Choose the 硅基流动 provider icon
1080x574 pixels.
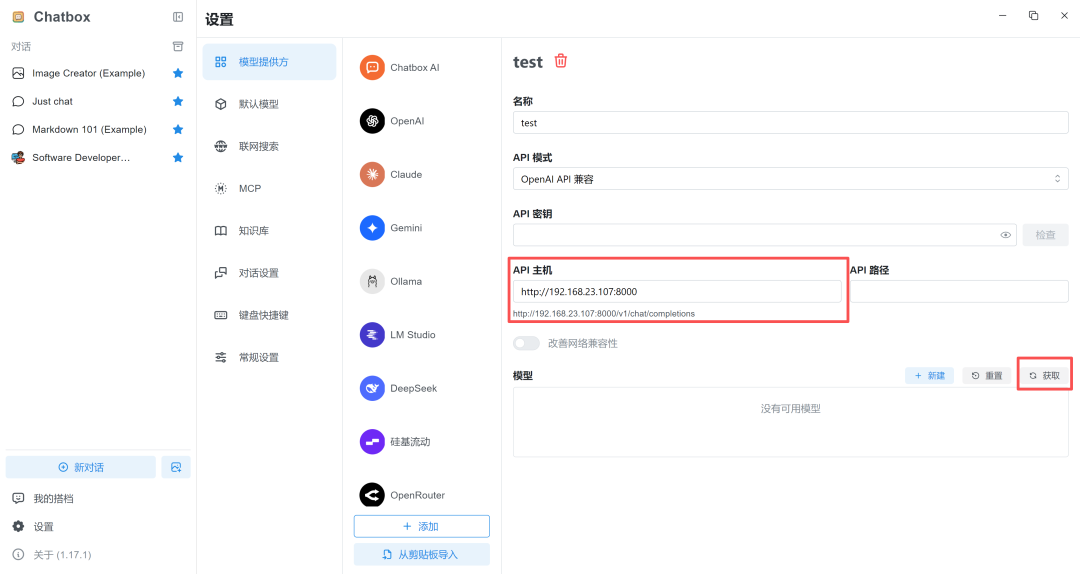click(372, 442)
